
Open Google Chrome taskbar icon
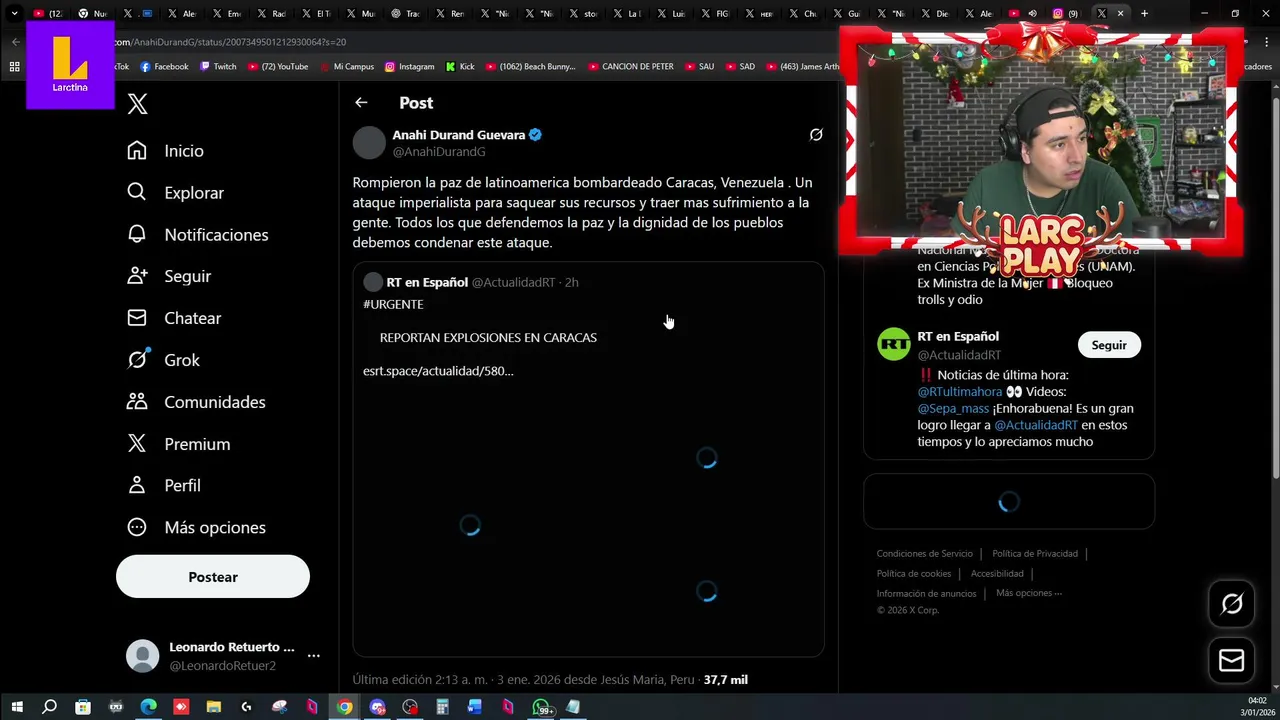click(344, 707)
